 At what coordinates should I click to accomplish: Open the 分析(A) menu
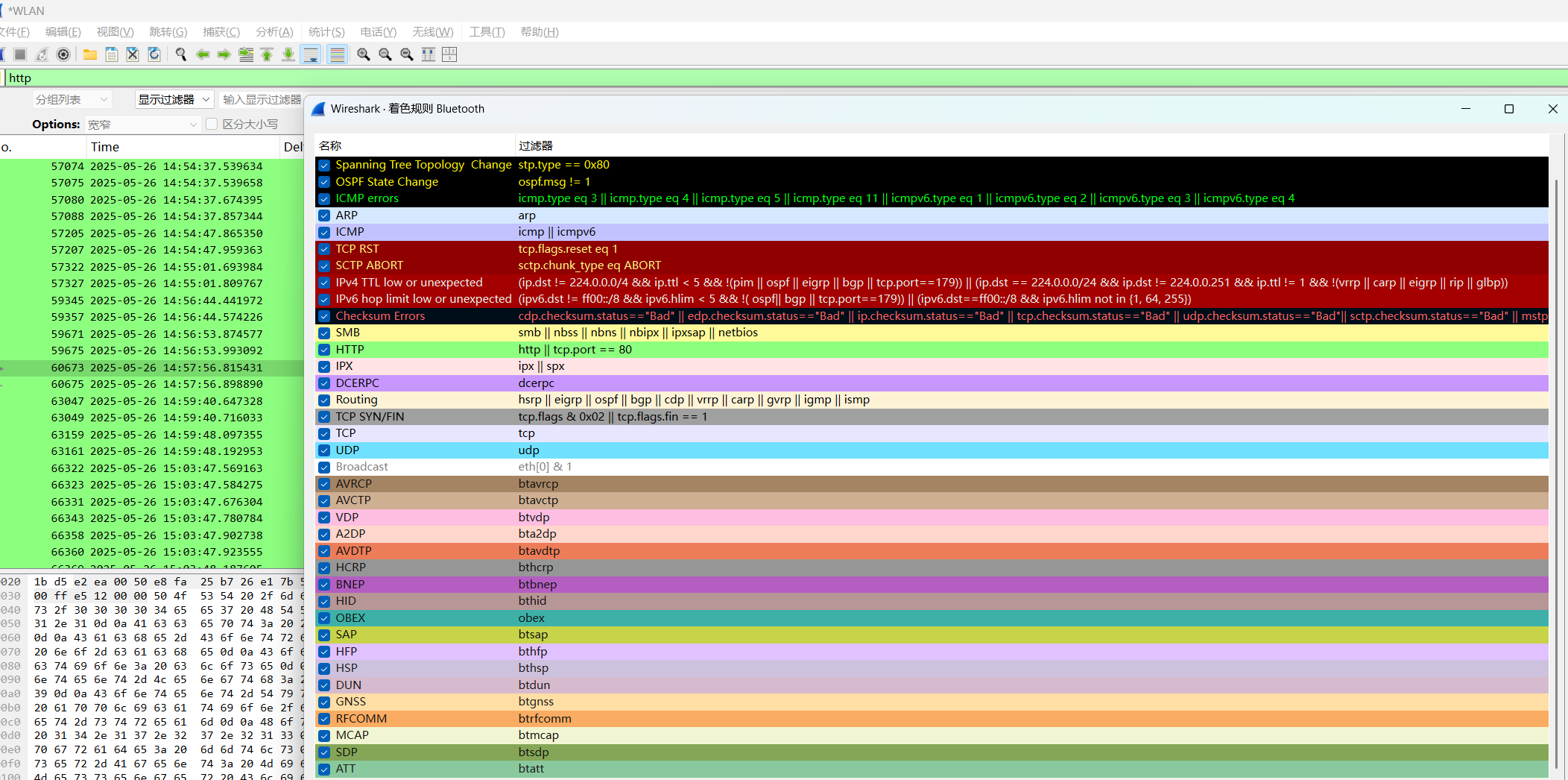[274, 31]
